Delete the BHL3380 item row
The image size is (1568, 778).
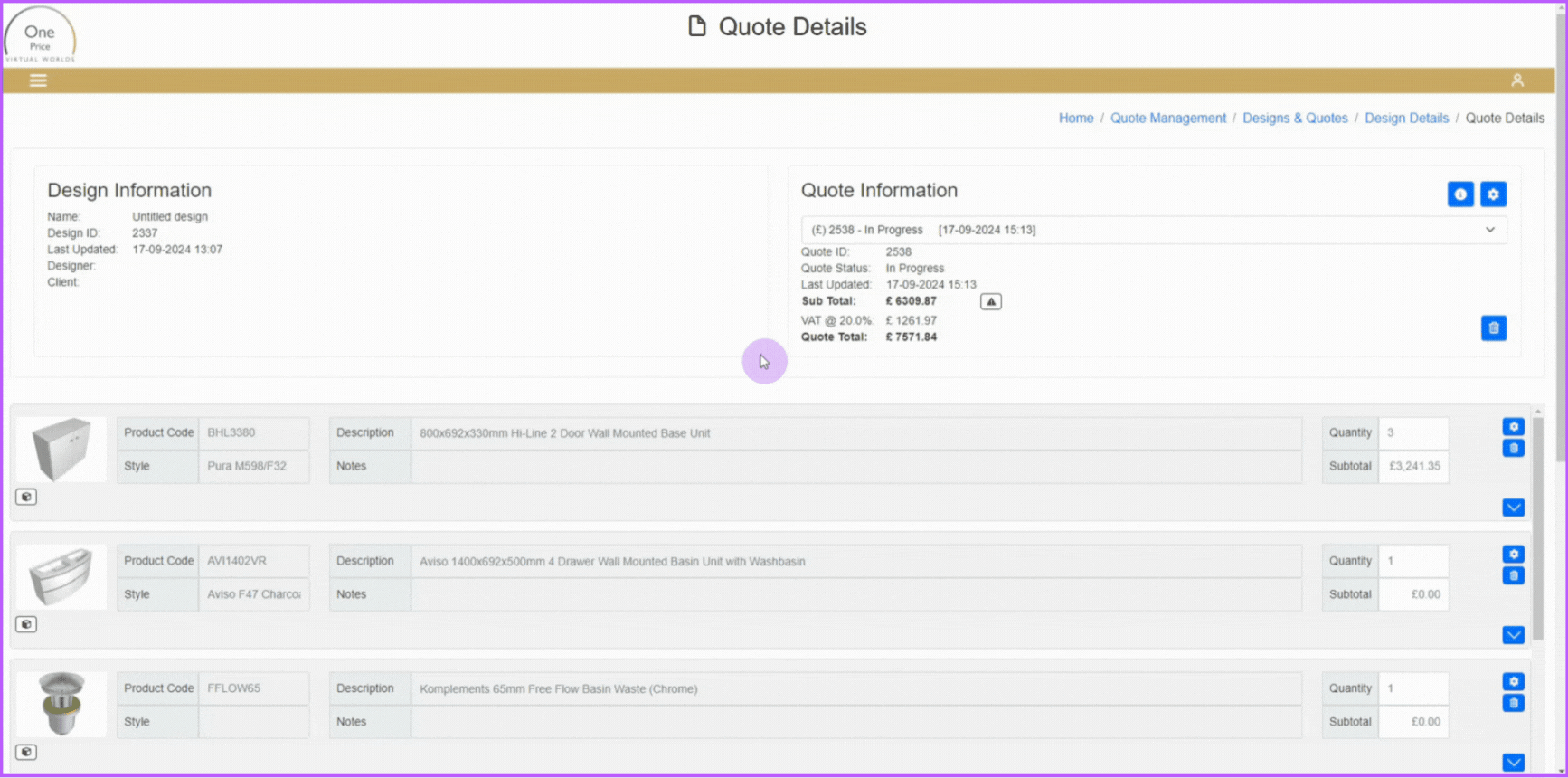[1514, 449]
